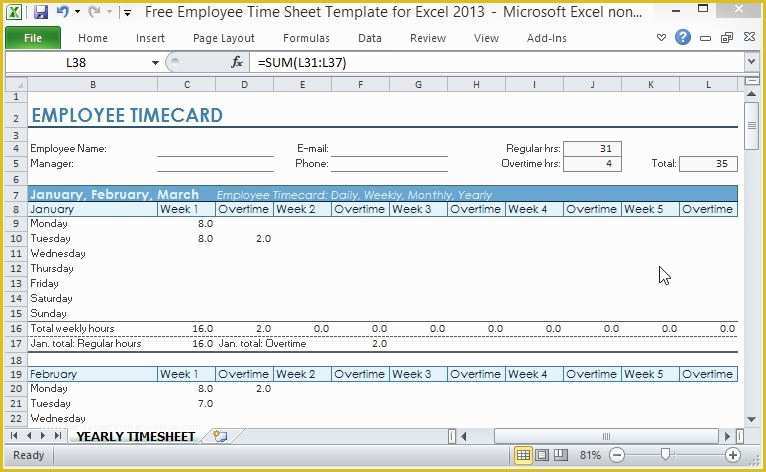The image size is (766, 472).
Task: Click the Excel application icon
Action: pos(14,12)
